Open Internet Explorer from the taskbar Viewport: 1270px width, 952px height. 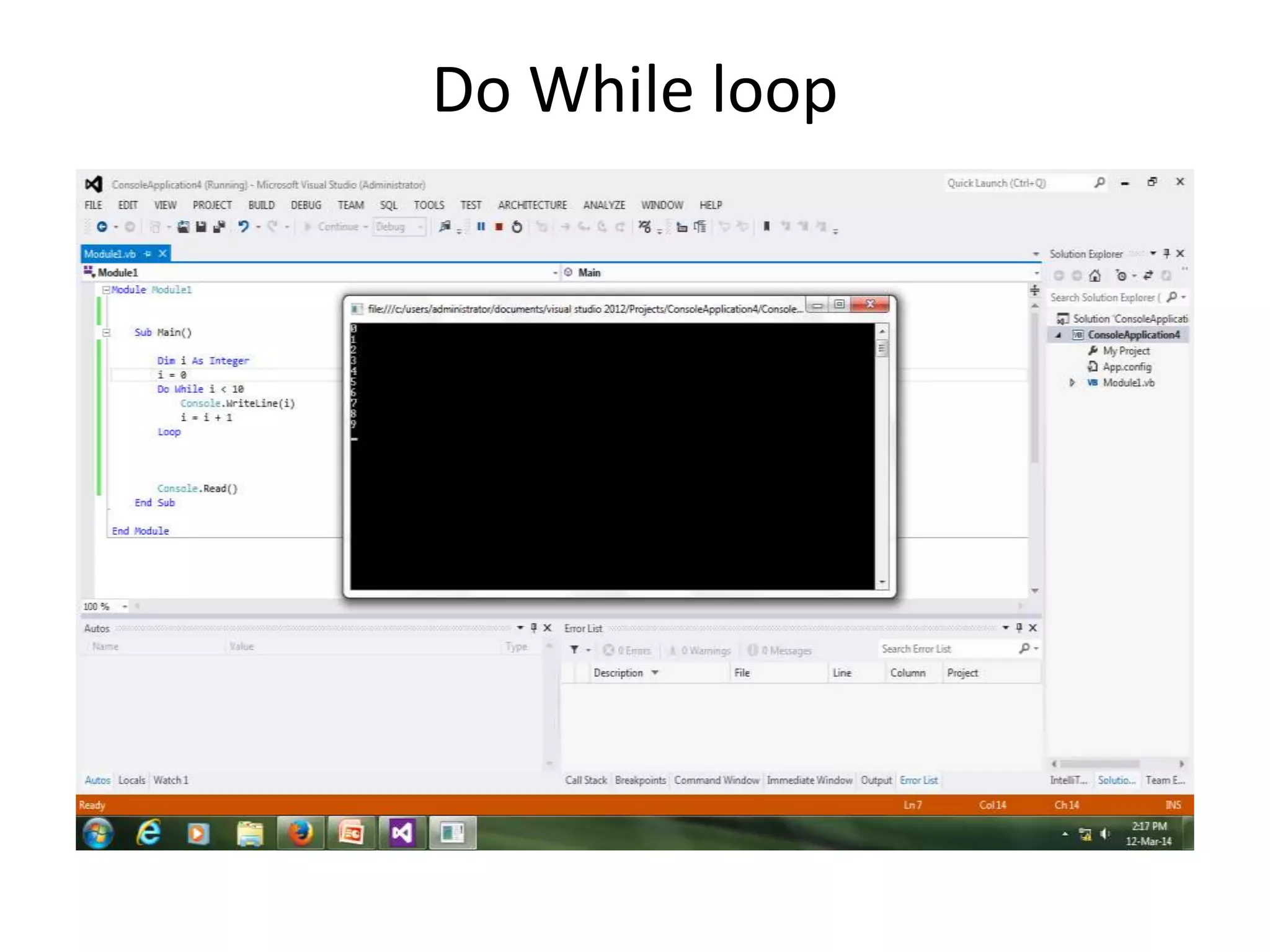(149, 832)
